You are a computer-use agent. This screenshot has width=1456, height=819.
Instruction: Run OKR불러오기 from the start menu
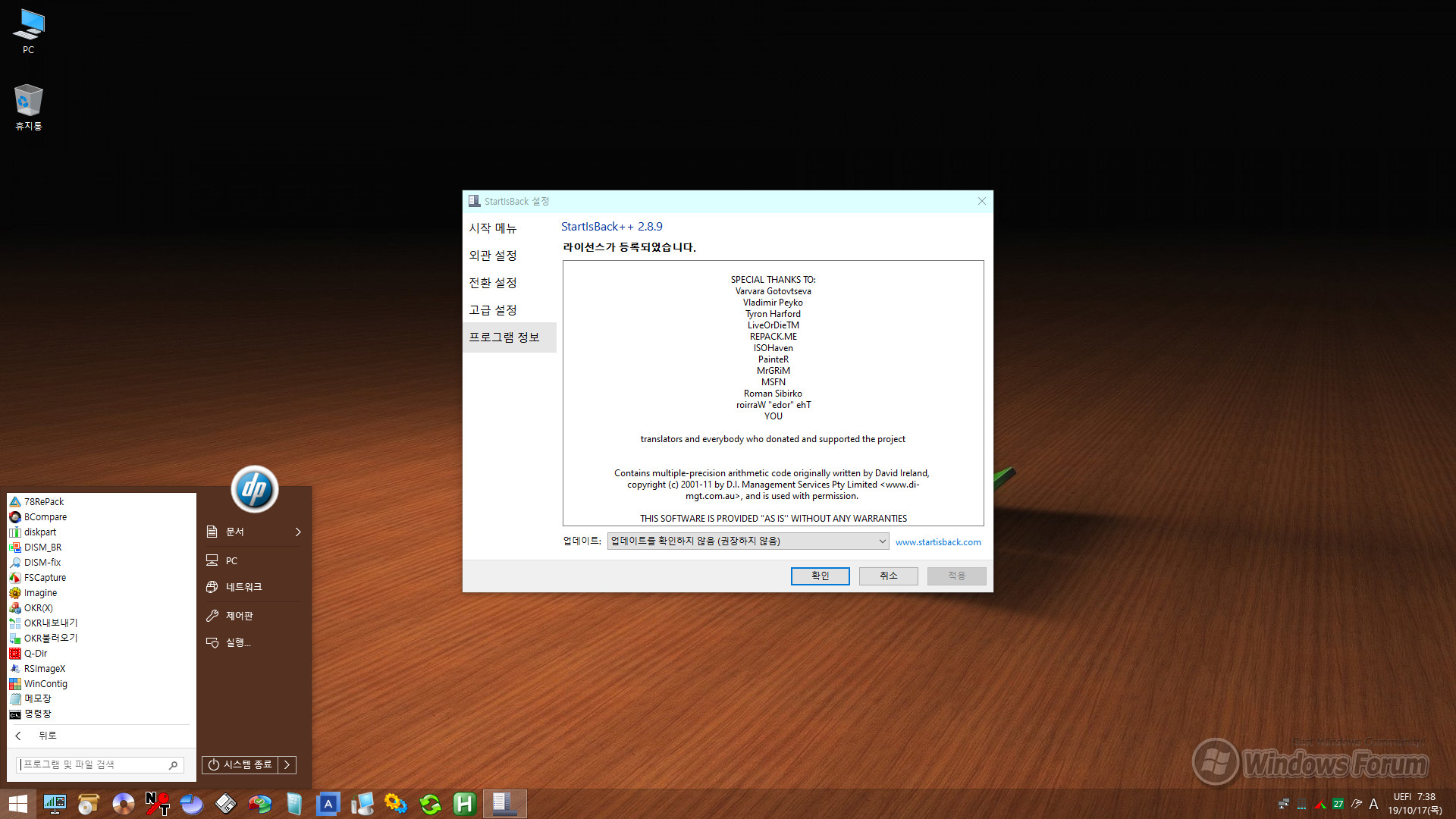(x=50, y=638)
